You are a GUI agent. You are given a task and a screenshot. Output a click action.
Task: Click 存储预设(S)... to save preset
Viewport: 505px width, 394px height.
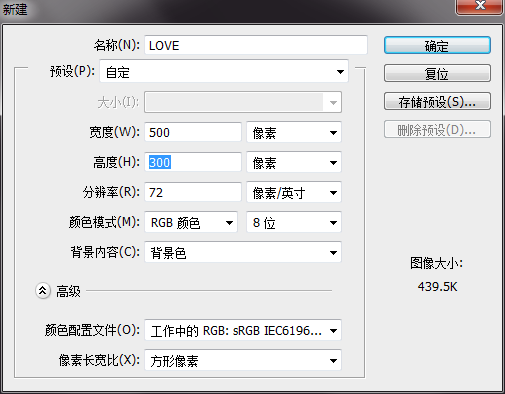tap(437, 101)
